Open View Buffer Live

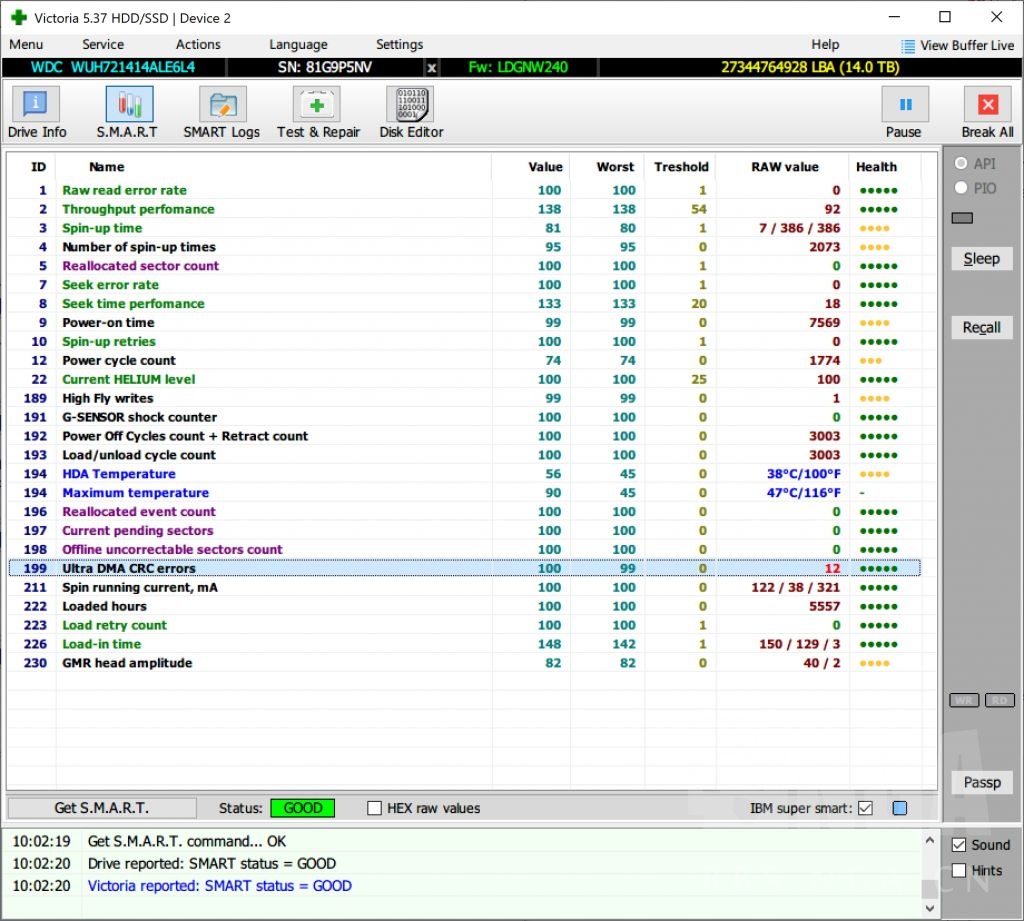(x=957, y=45)
